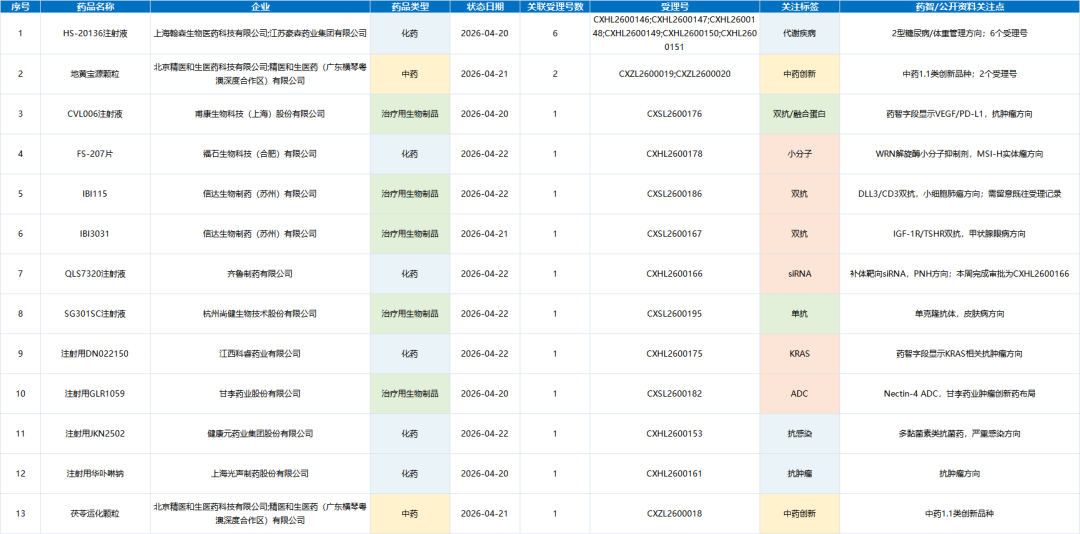
Task: Click the 药智/公开资料关注点 column header
Action: pyautogui.click(x=959, y=6)
